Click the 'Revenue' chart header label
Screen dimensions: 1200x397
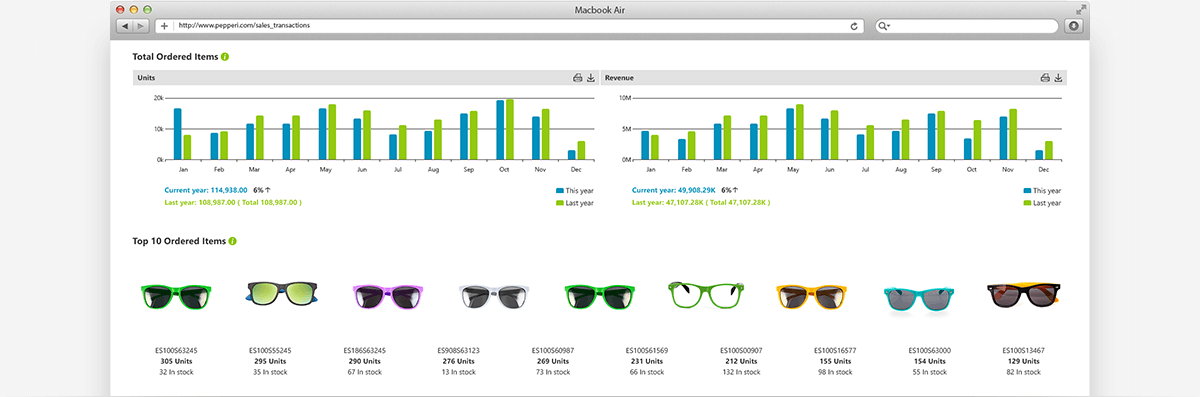pos(619,77)
